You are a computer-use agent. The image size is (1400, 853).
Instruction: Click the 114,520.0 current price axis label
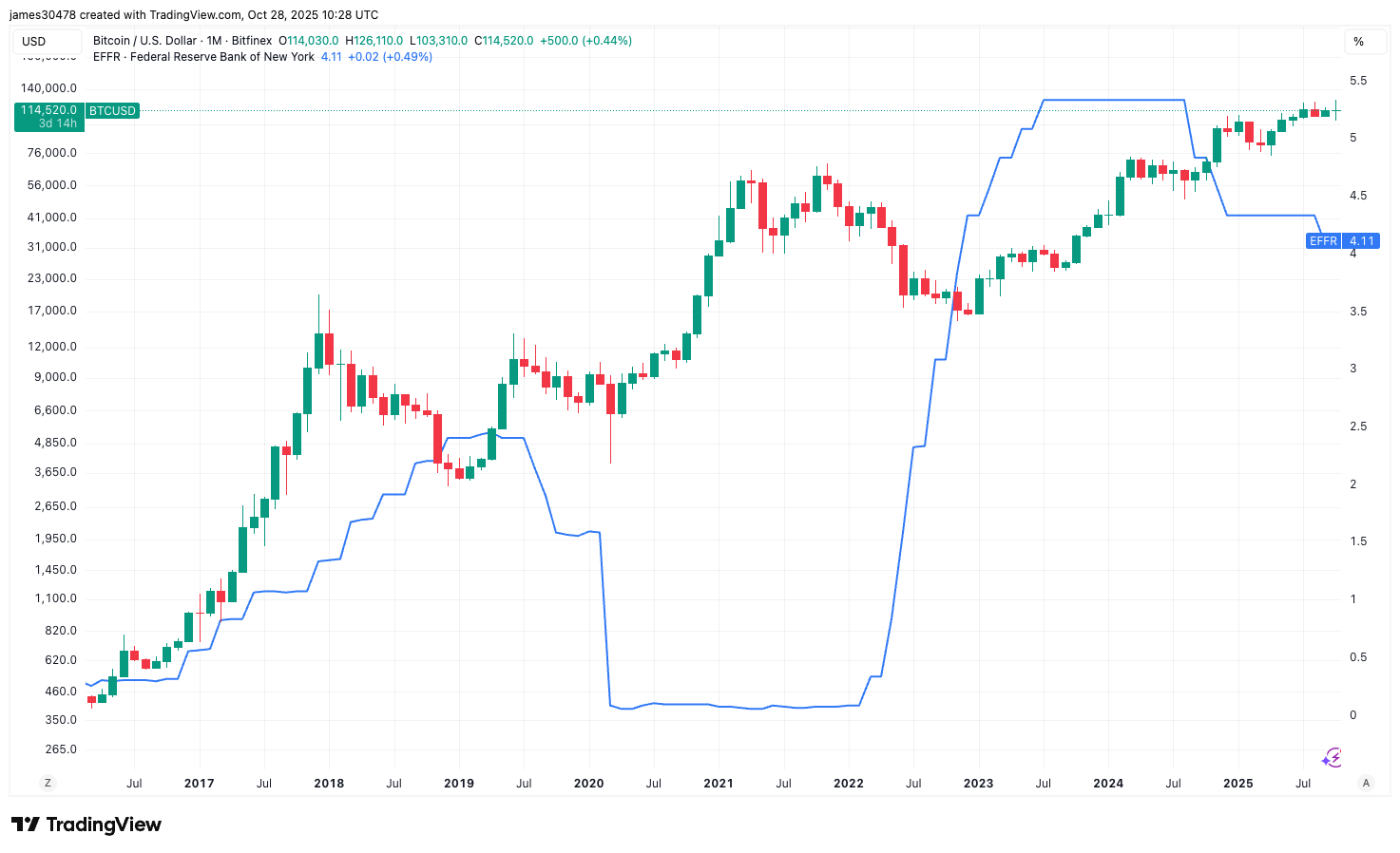(49, 110)
